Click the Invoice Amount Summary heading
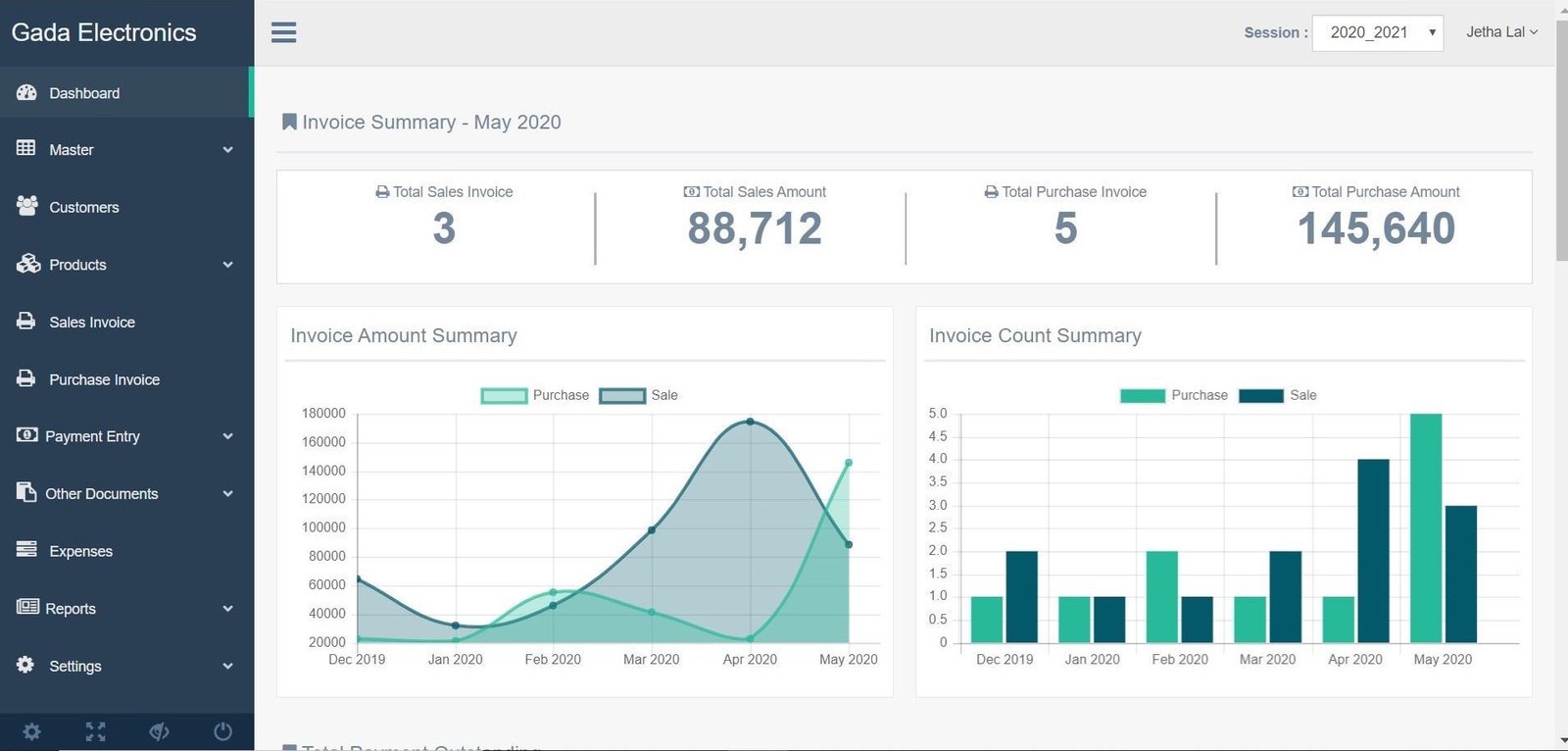The width and height of the screenshot is (1568, 751). coord(404,335)
